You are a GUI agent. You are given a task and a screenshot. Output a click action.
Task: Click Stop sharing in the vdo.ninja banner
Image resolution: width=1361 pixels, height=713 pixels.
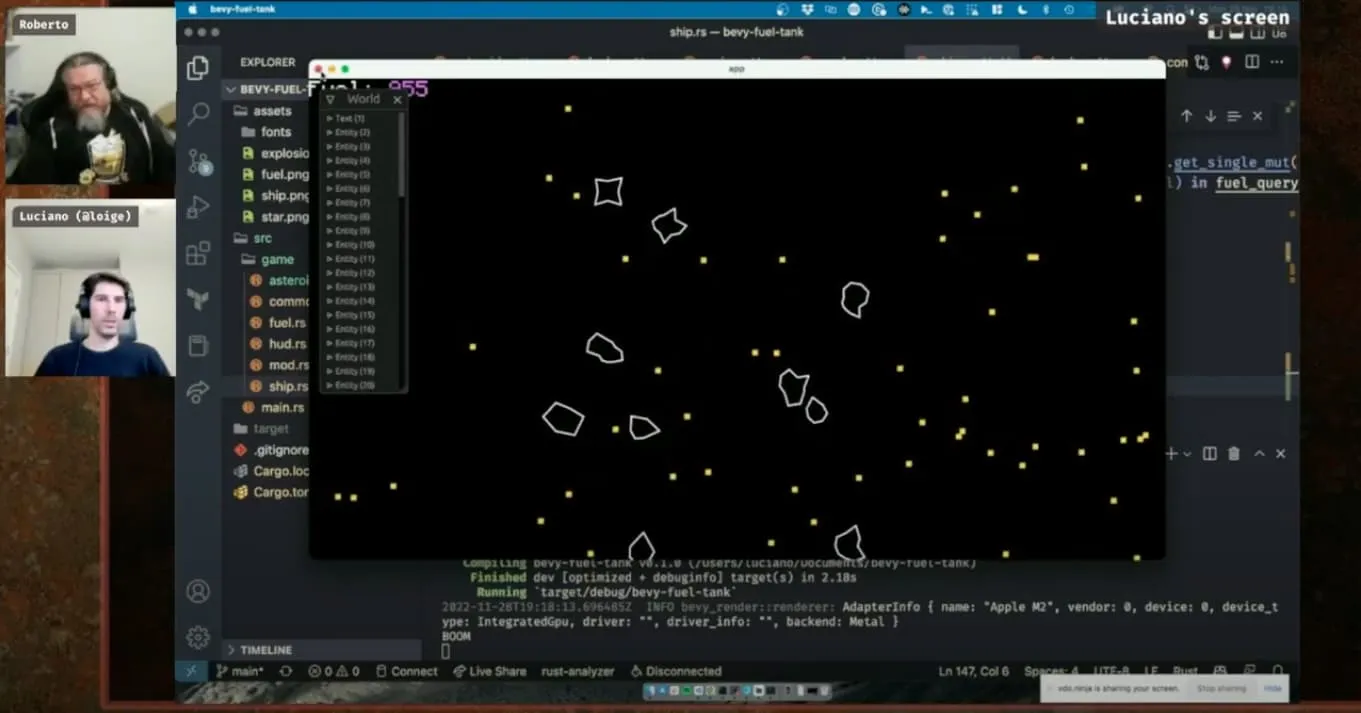(1221, 689)
